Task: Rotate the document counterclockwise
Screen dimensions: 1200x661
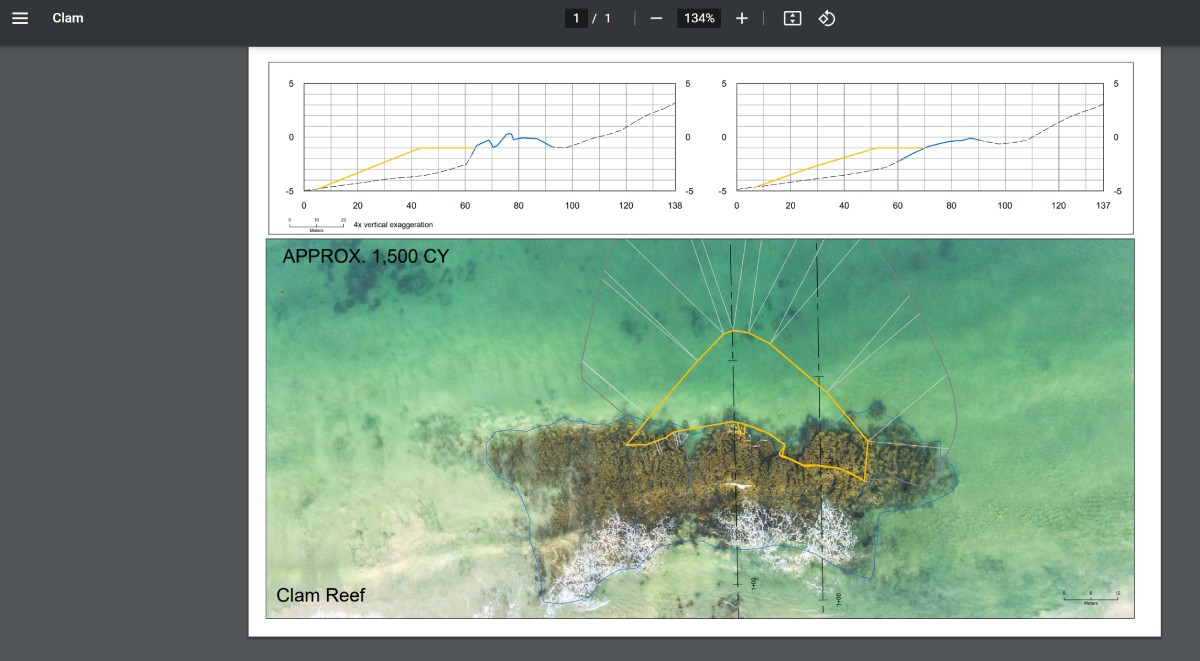Action: point(826,17)
